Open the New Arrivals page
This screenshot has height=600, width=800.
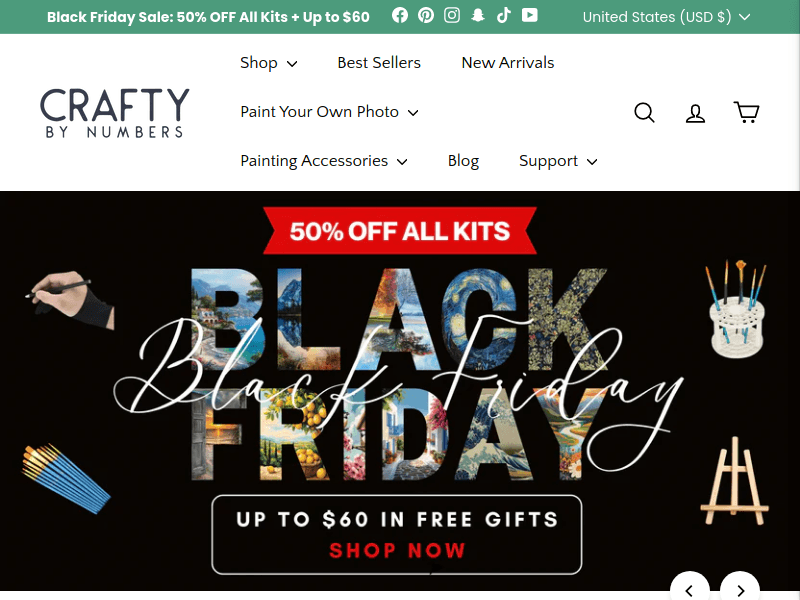(507, 63)
